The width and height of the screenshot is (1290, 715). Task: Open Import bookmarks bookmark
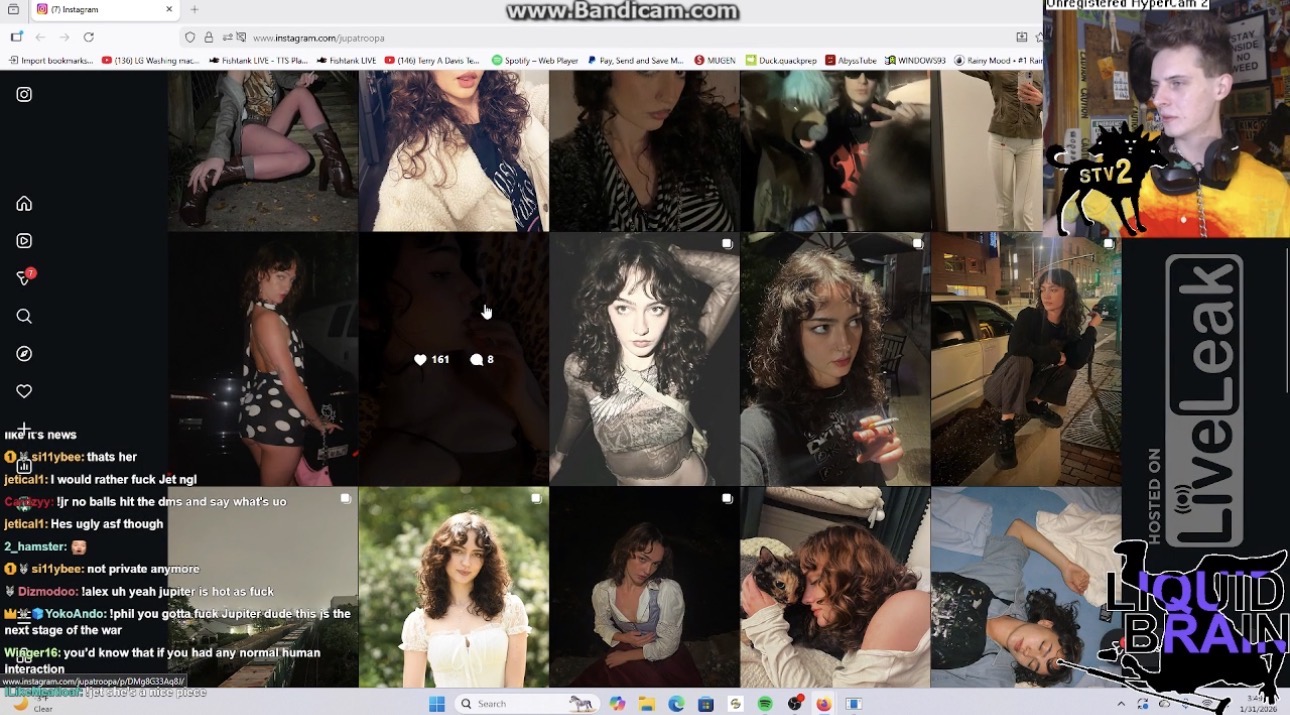[49, 61]
